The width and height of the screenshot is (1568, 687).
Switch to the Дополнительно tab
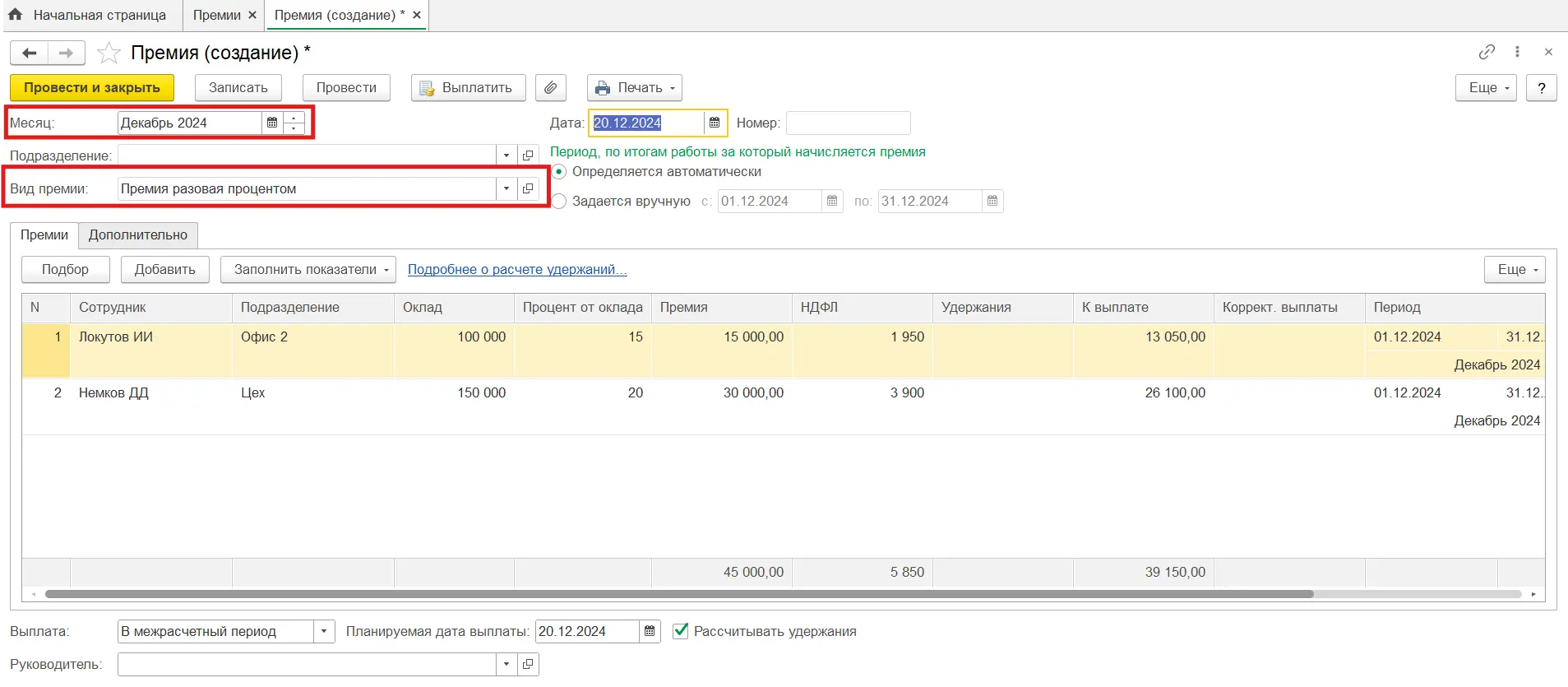click(x=137, y=235)
